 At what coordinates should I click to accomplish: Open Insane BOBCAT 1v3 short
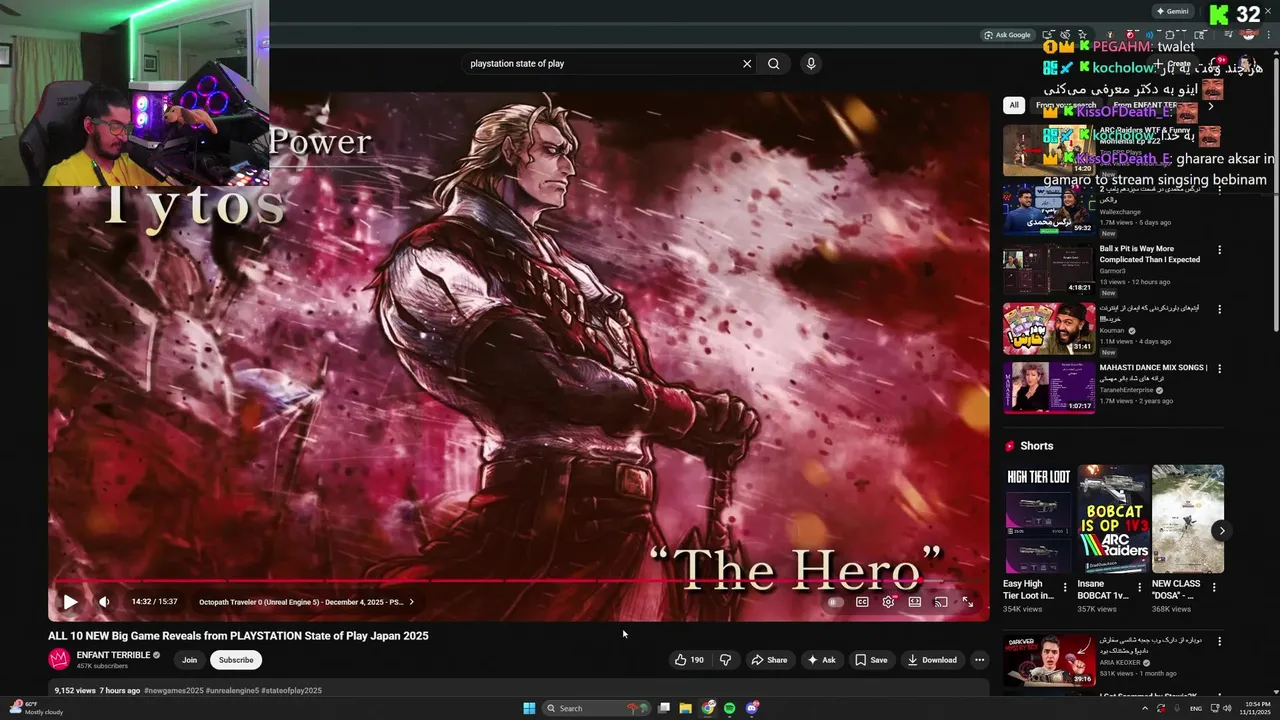coord(1113,519)
